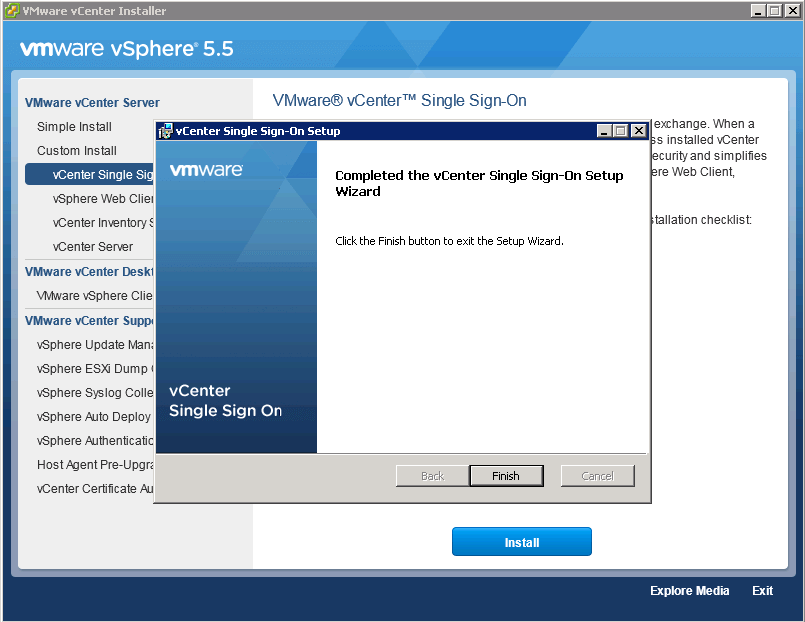This screenshot has width=805, height=622.
Task: Click the VMware vCenter Installer title bar icon
Action: coord(11,10)
